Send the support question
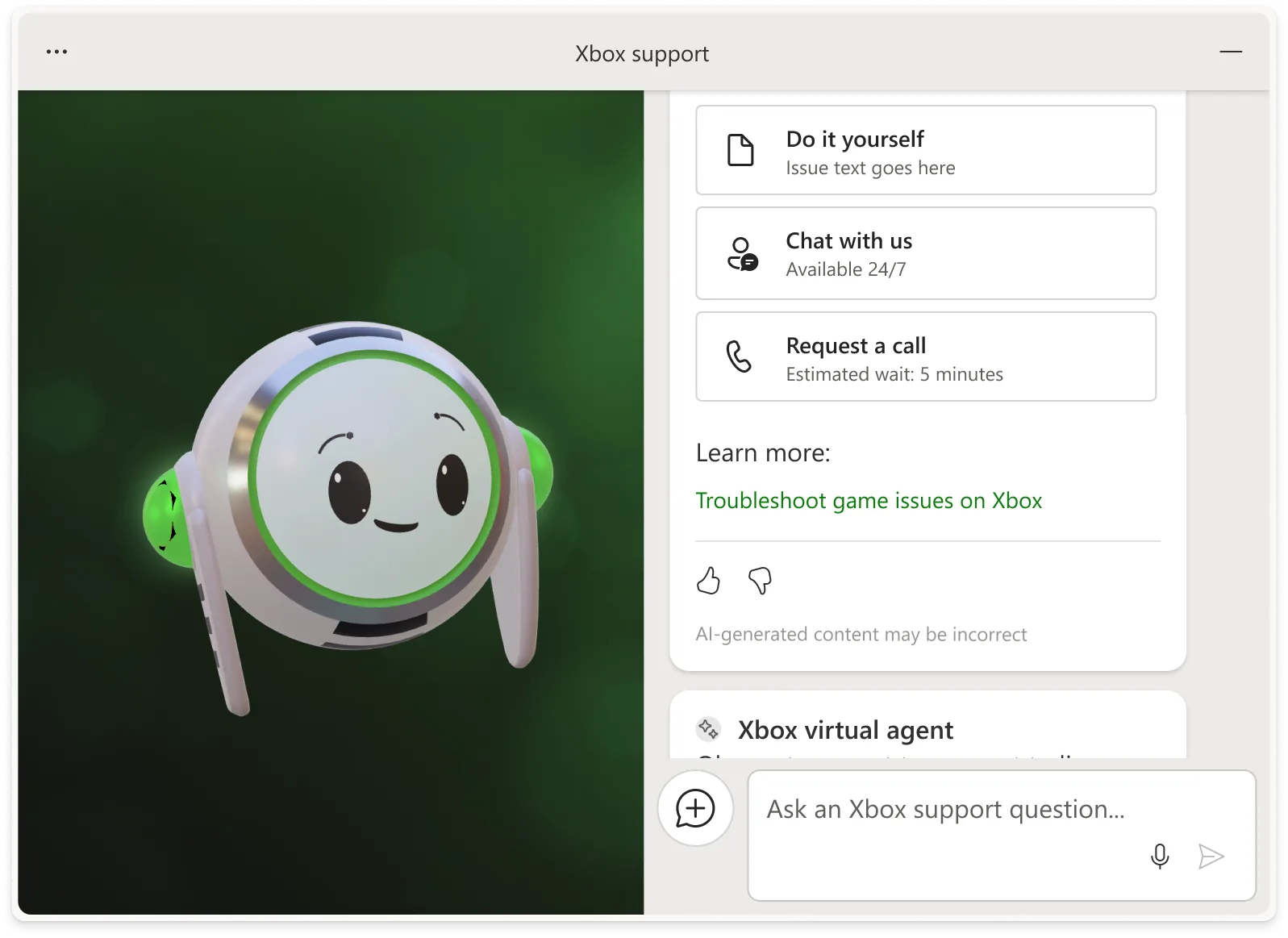Screen dimensions: 1288x938 [1211, 856]
